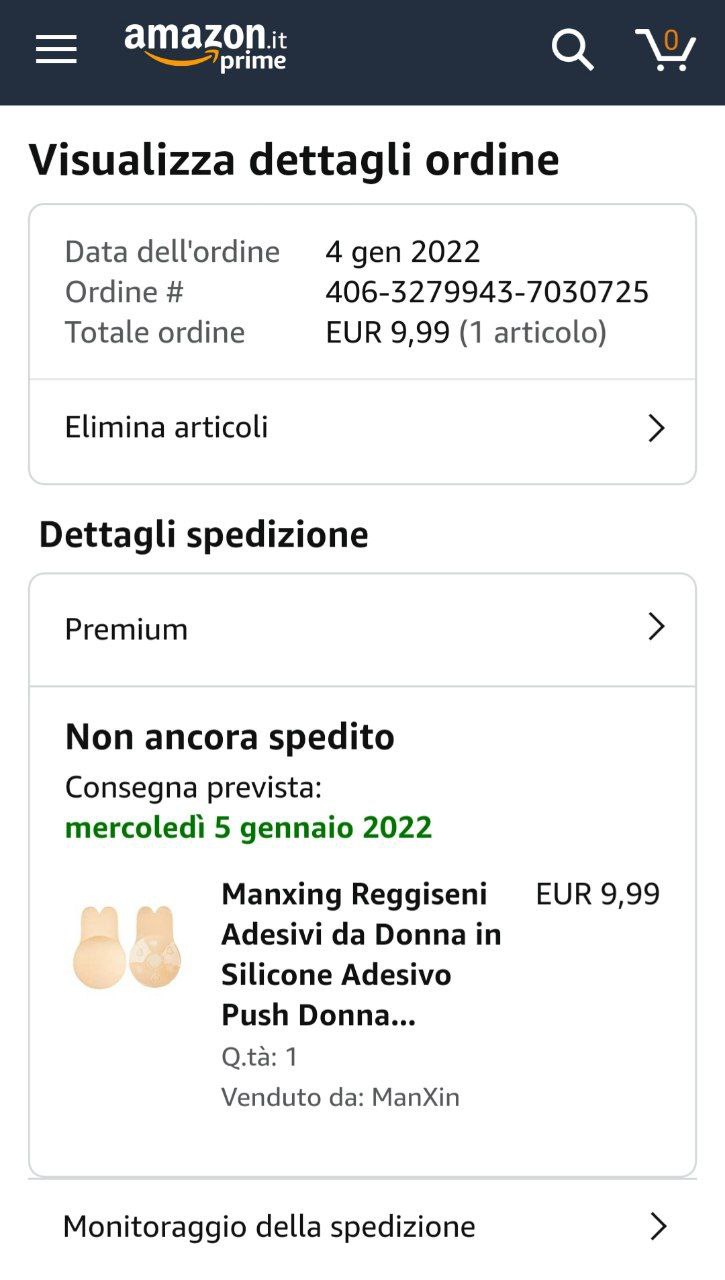Open Monitoraggio della spedizione text
The image size is (725, 1280).
[x=269, y=1226]
